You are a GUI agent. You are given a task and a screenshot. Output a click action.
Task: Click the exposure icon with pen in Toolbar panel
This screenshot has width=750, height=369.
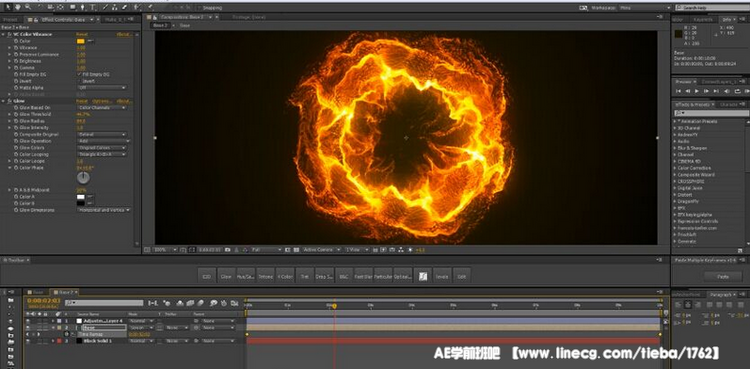(x=423, y=276)
